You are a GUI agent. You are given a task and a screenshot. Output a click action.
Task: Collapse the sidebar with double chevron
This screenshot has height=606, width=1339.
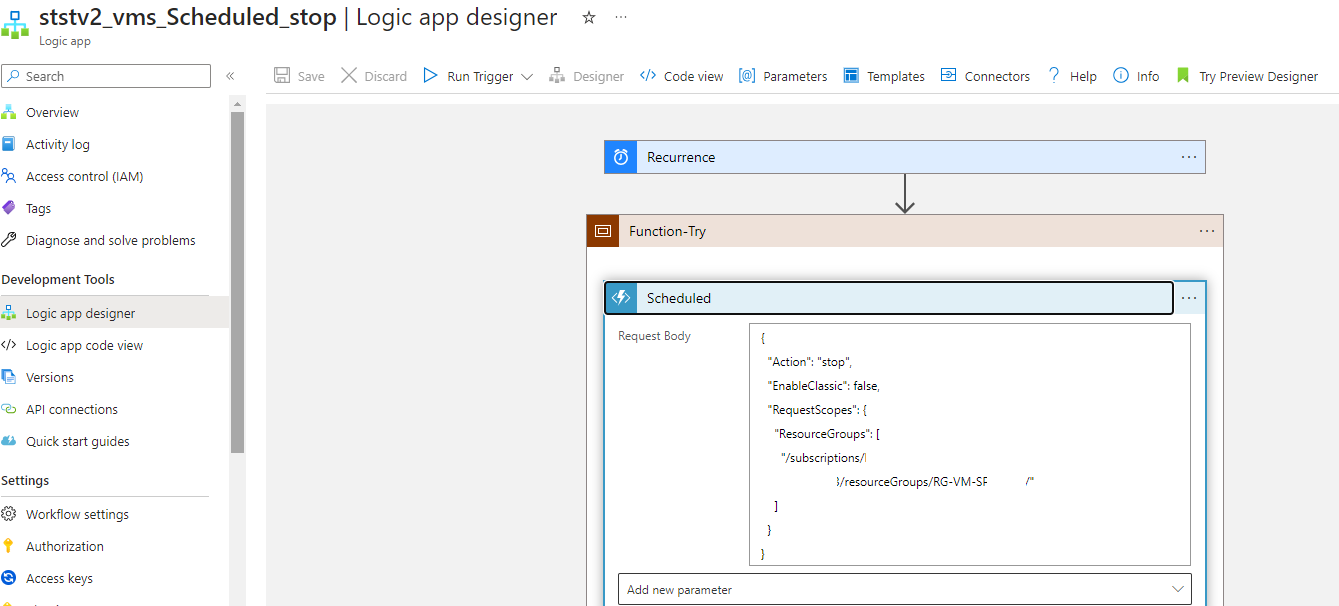(x=230, y=76)
